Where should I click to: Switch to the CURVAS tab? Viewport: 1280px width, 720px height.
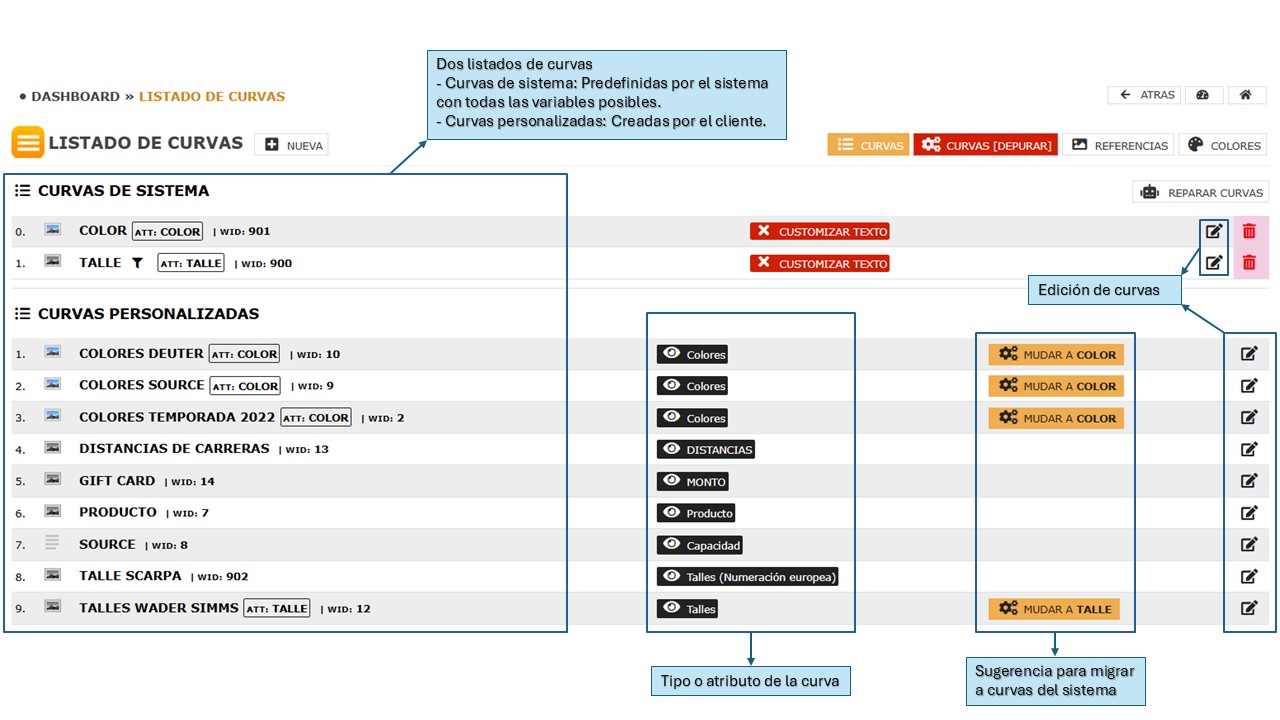coord(868,145)
